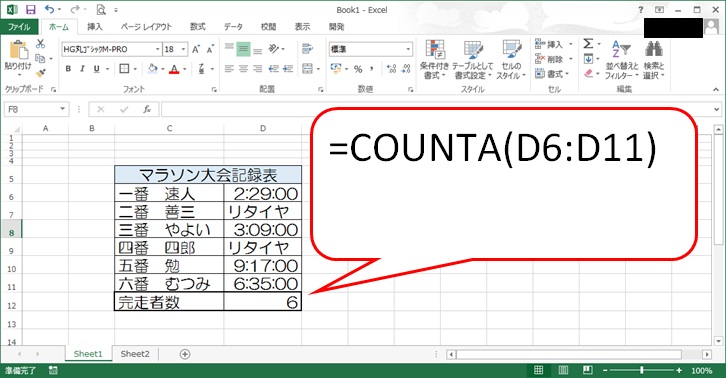Click the Copy icon in the clipboard group
The height and width of the screenshot is (378, 726).
[40, 58]
